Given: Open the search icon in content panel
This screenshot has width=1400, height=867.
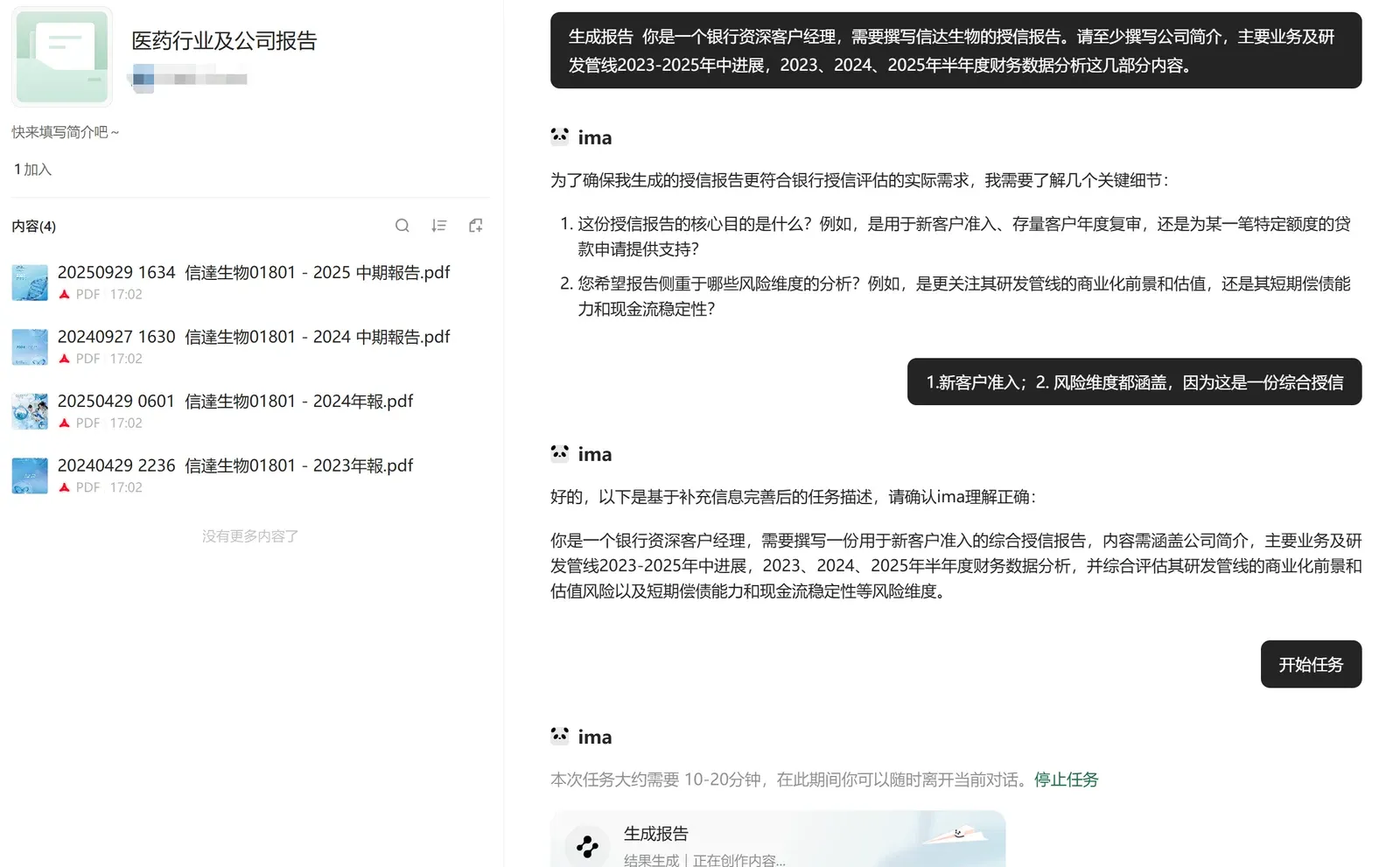Looking at the screenshot, I should 402,225.
